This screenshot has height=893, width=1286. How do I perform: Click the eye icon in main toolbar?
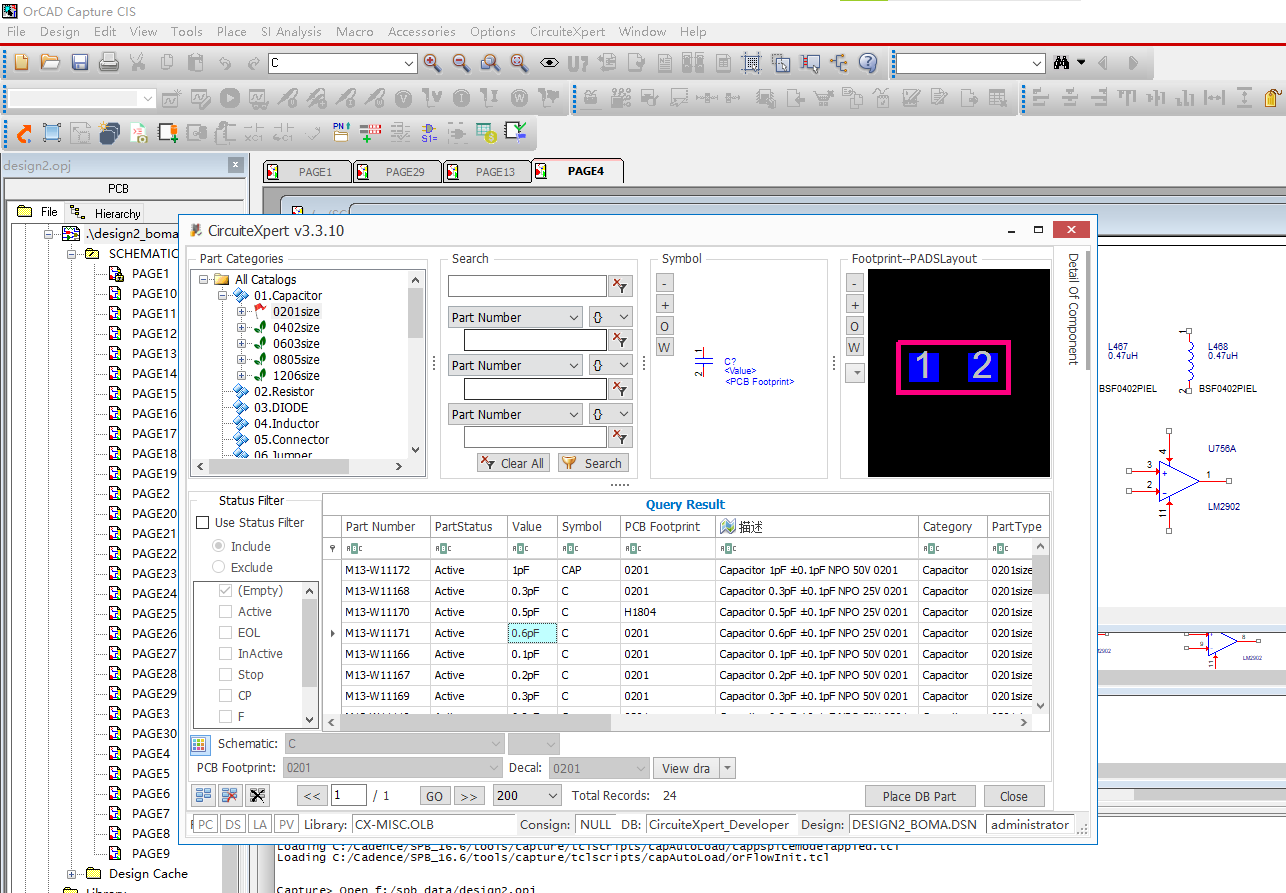point(549,63)
